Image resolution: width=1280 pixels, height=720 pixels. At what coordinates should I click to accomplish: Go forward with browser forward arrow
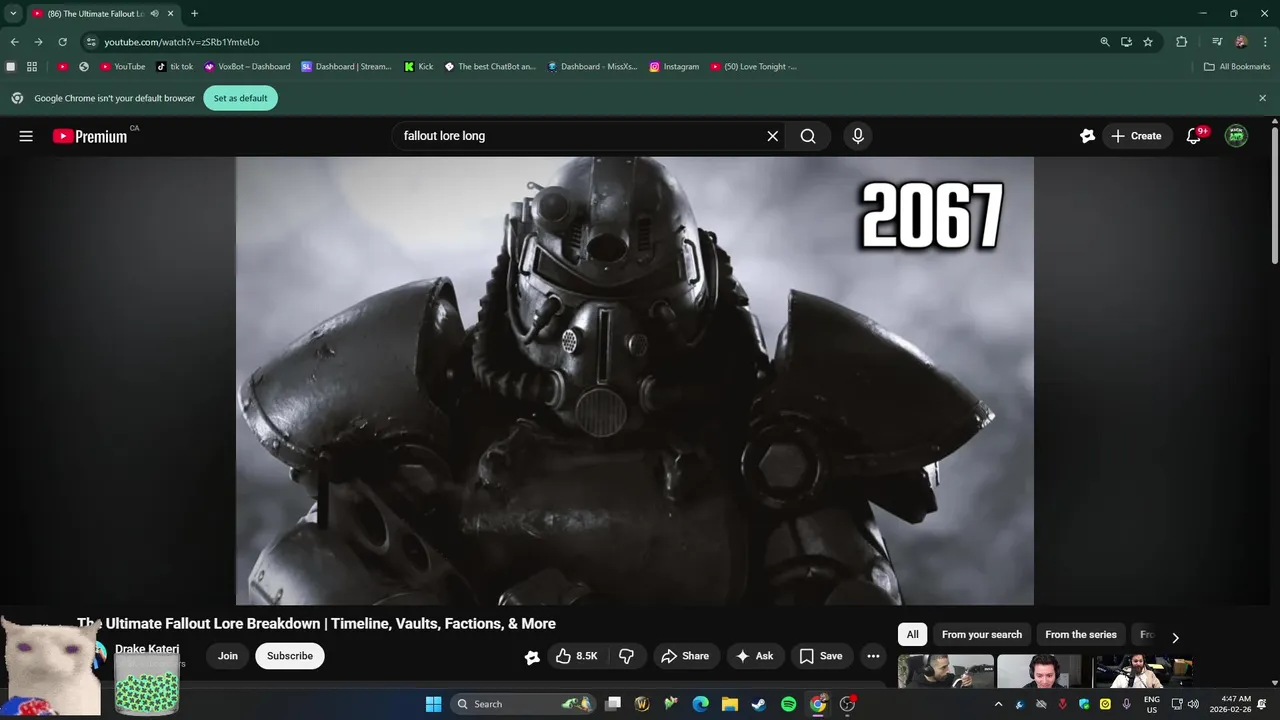[38, 42]
